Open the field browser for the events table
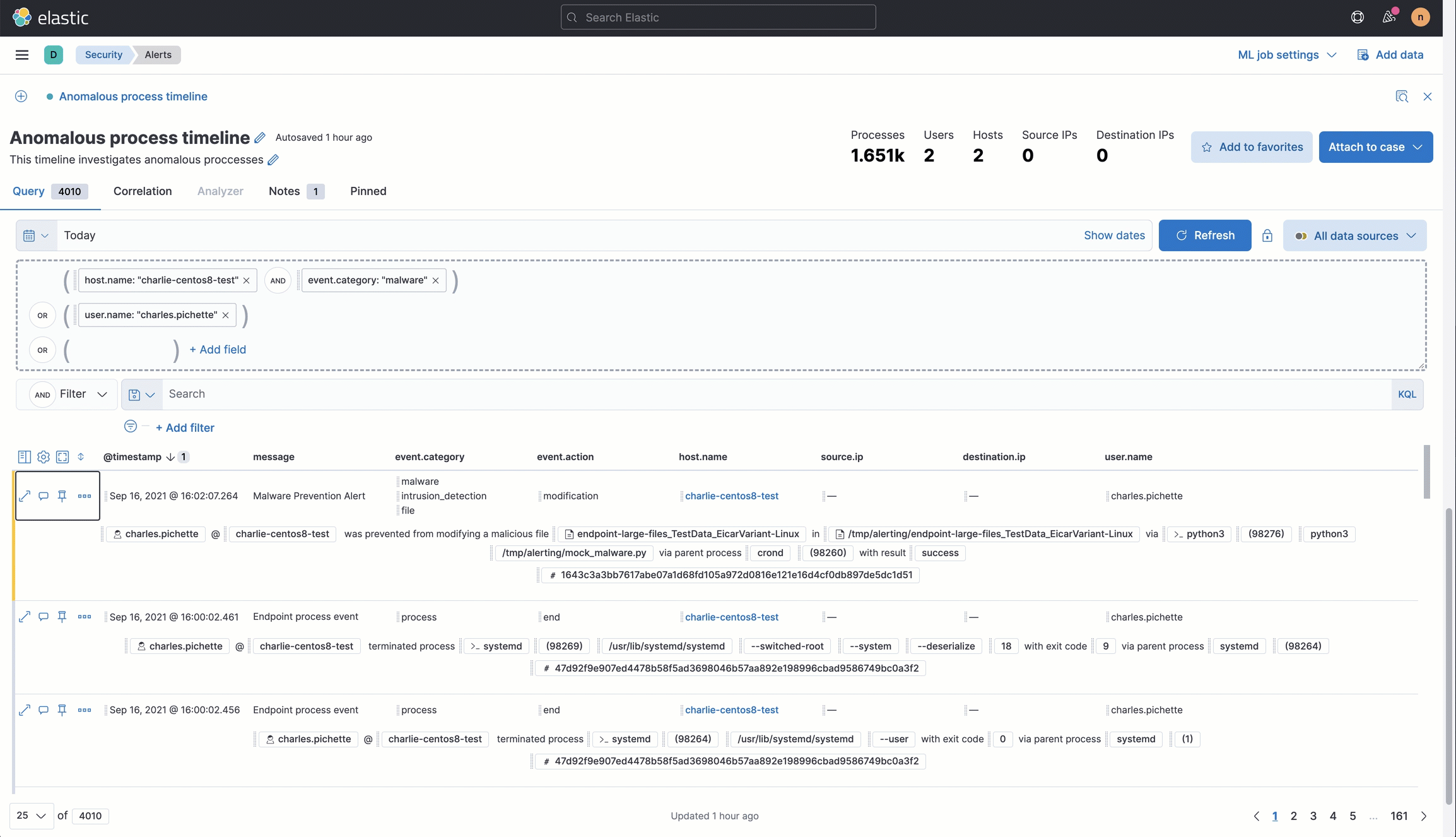The width and height of the screenshot is (1456, 837). pyautogui.click(x=25, y=456)
